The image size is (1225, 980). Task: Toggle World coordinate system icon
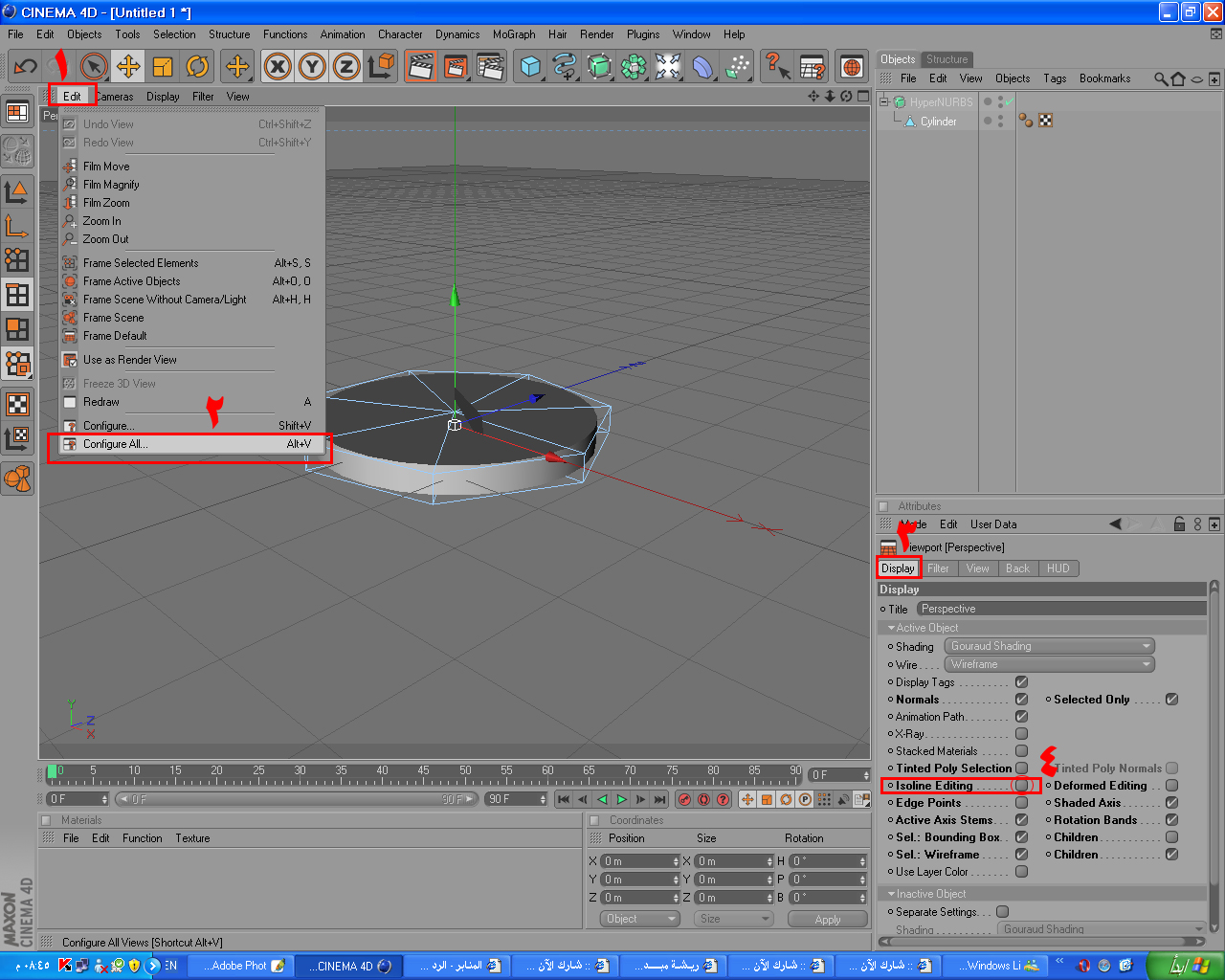(x=381, y=66)
